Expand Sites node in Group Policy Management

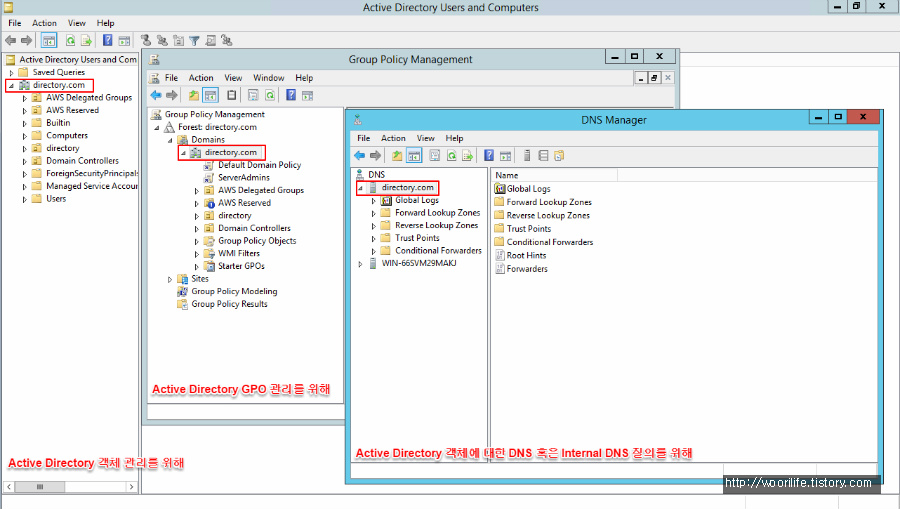pos(170,279)
